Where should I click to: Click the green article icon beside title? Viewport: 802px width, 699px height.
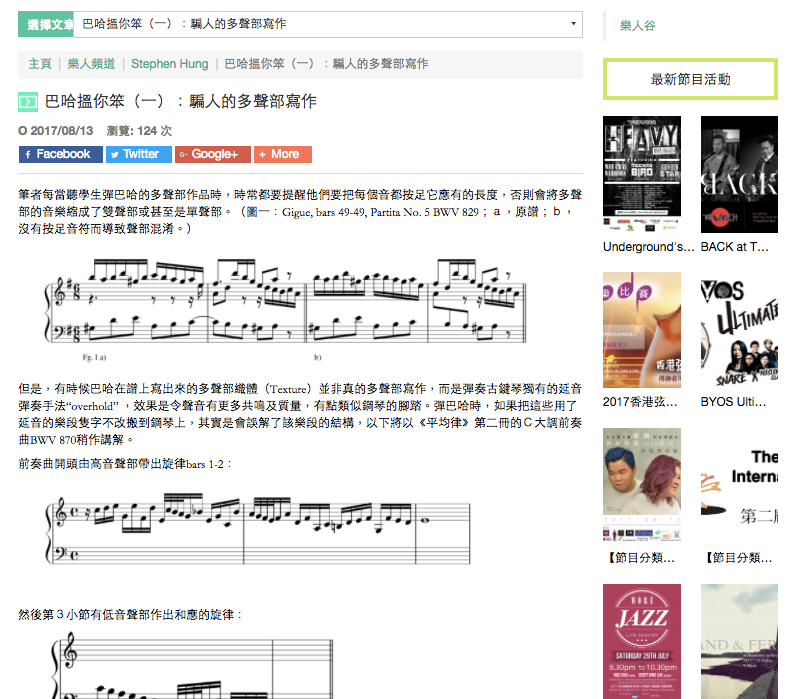coord(28,101)
